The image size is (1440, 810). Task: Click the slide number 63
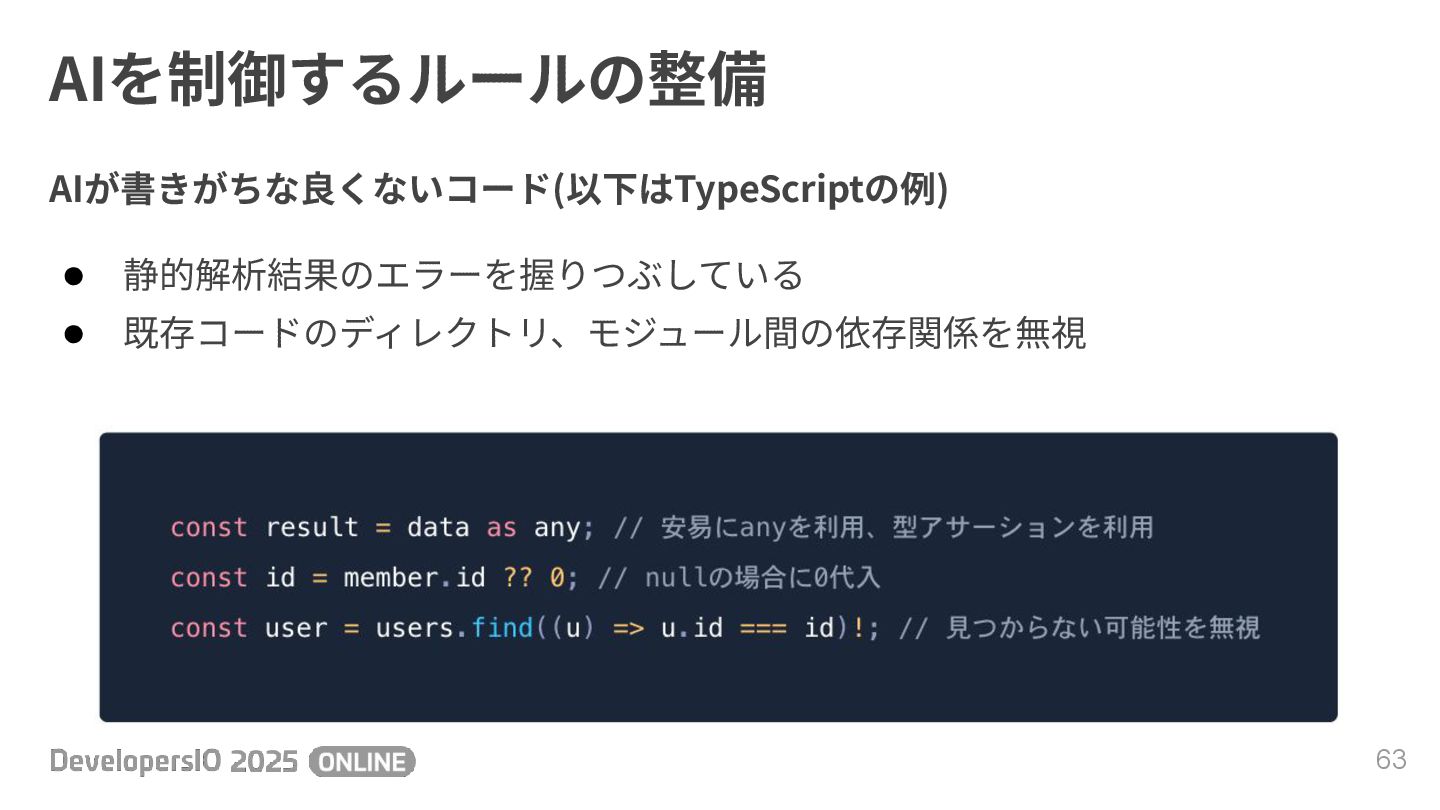[x=1391, y=759]
